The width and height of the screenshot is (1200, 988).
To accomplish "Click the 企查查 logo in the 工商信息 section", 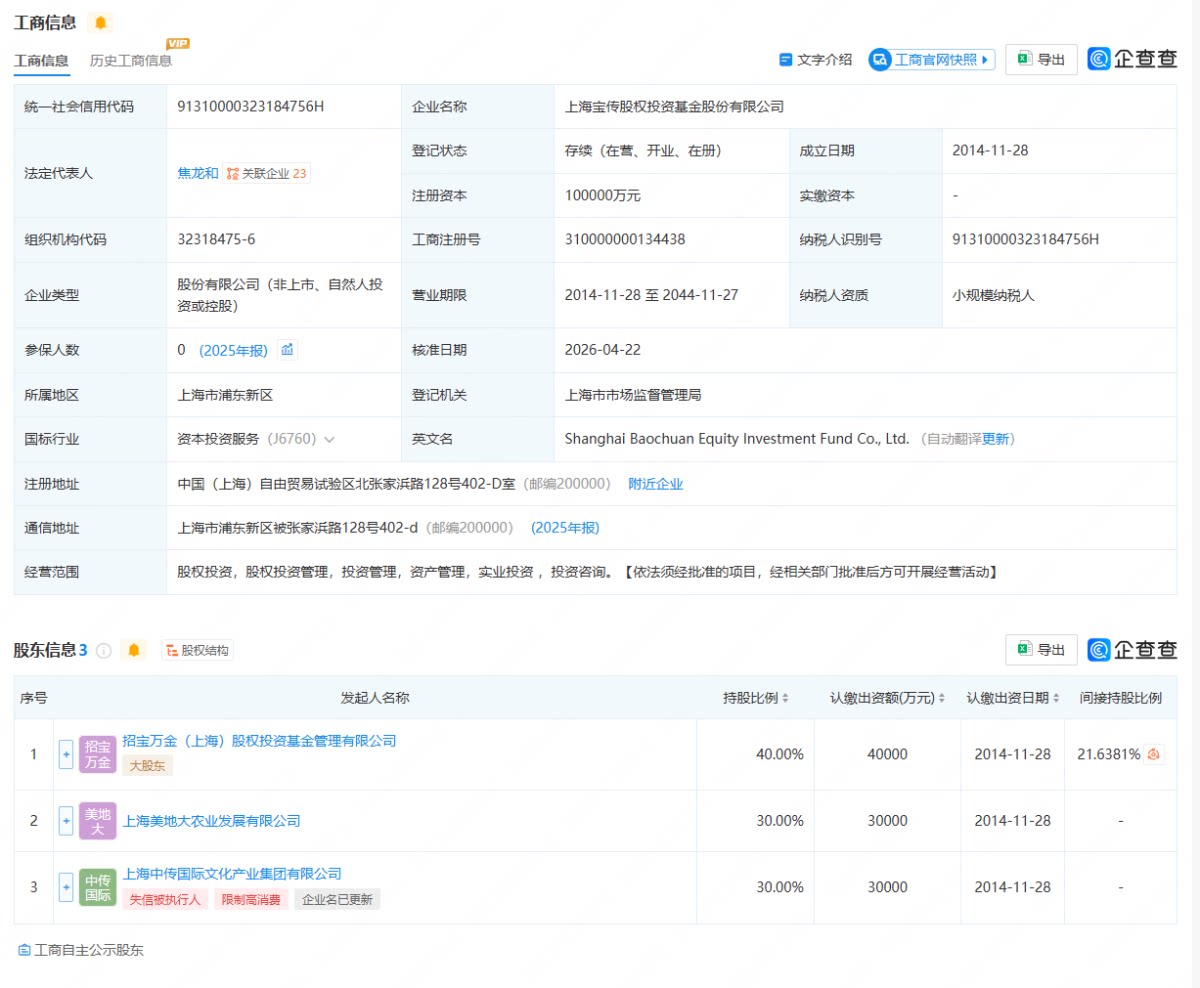I will coord(1132,59).
